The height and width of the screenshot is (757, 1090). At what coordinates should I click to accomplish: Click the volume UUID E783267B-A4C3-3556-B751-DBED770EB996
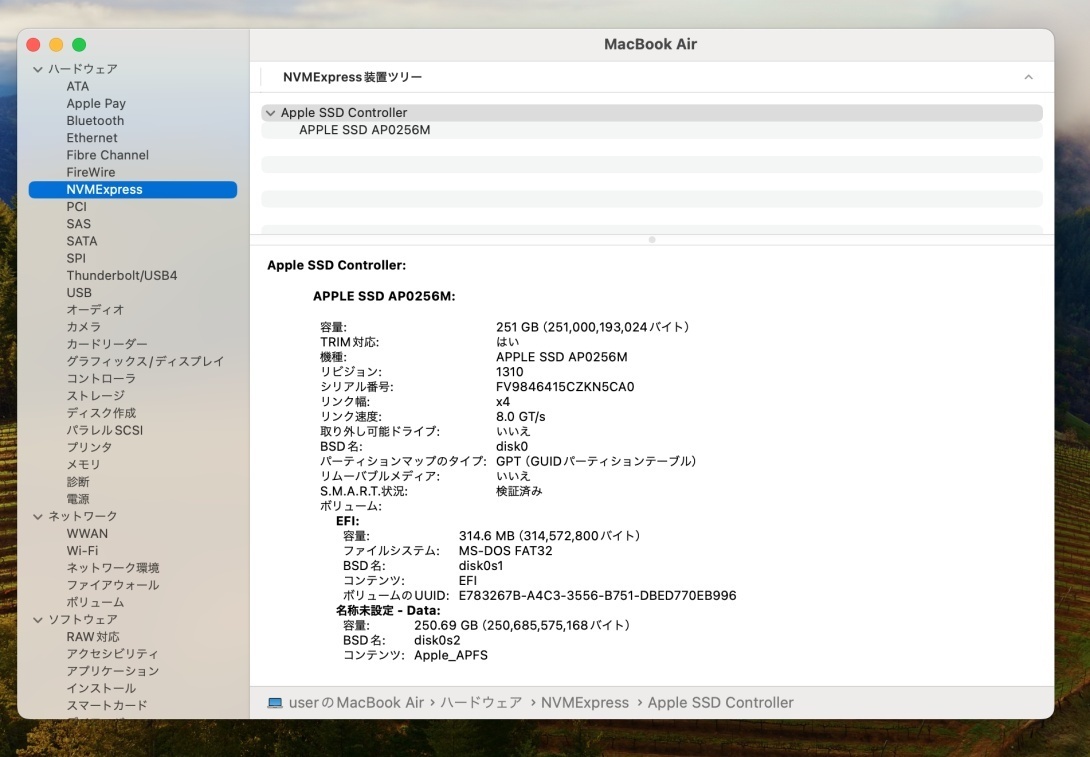pos(597,596)
